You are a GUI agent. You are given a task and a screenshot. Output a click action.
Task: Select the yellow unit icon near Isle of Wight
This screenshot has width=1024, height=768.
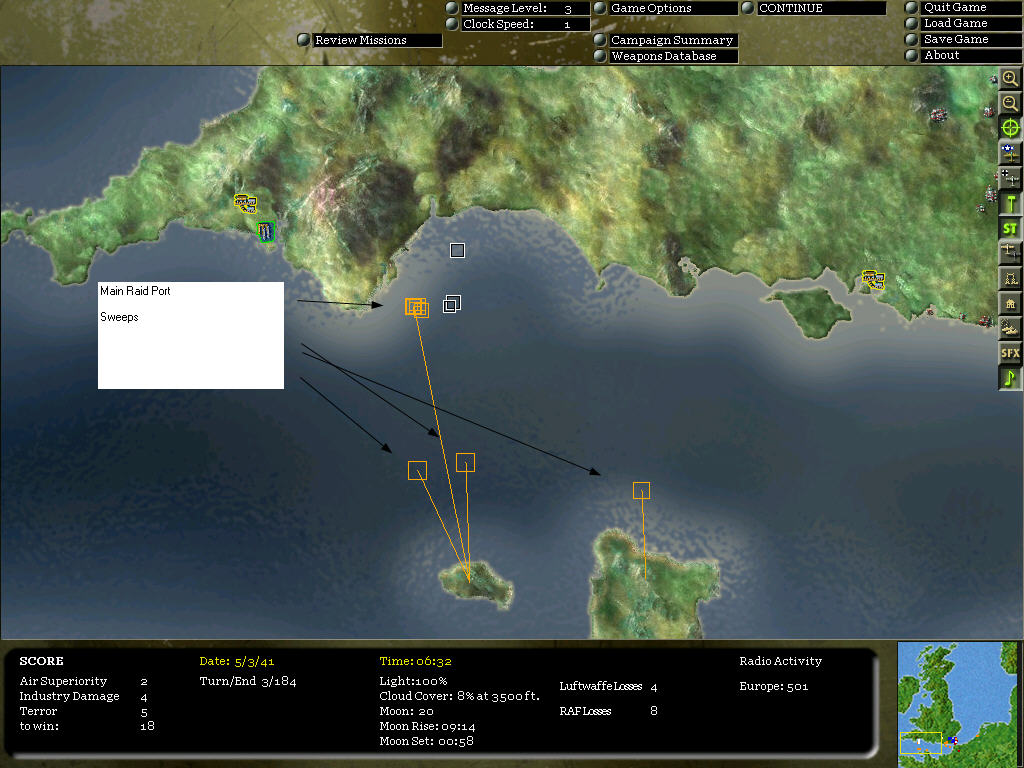click(x=873, y=280)
